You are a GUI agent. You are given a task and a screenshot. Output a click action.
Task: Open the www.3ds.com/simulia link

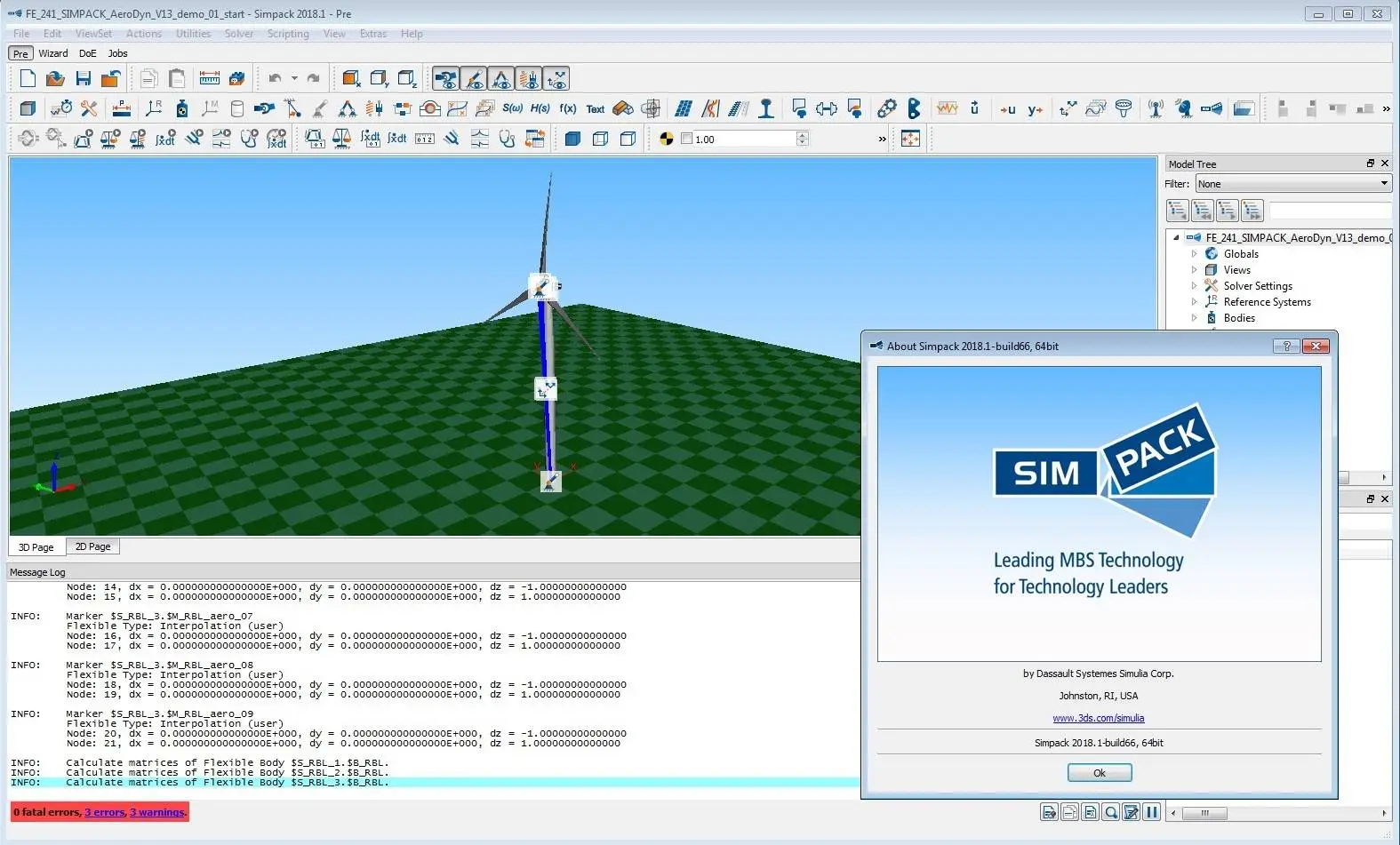(x=1099, y=718)
